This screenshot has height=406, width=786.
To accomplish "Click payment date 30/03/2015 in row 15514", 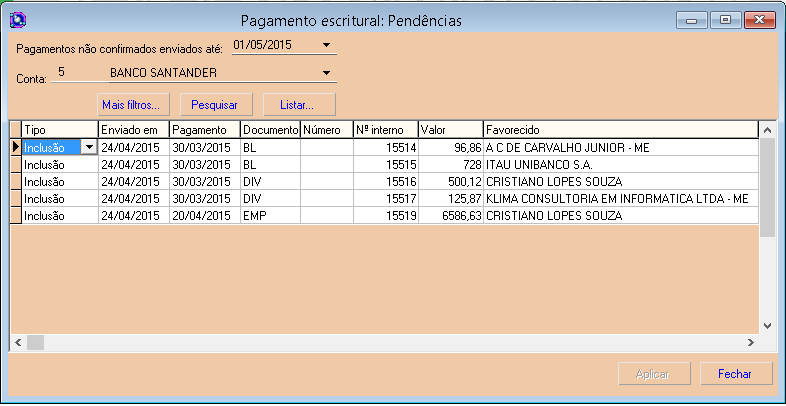I will 205,147.
